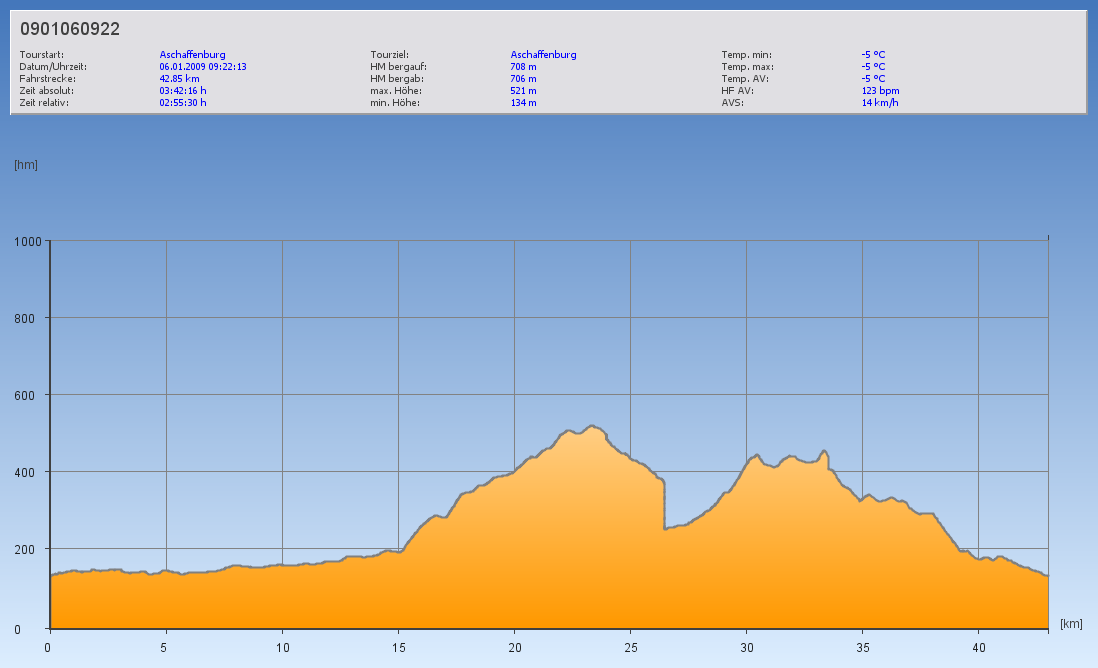Image resolution: width=1098 pixels, height=668 pixels.
Task: Click the min. Höhe value 134 m
Action: tap(523, 103)
